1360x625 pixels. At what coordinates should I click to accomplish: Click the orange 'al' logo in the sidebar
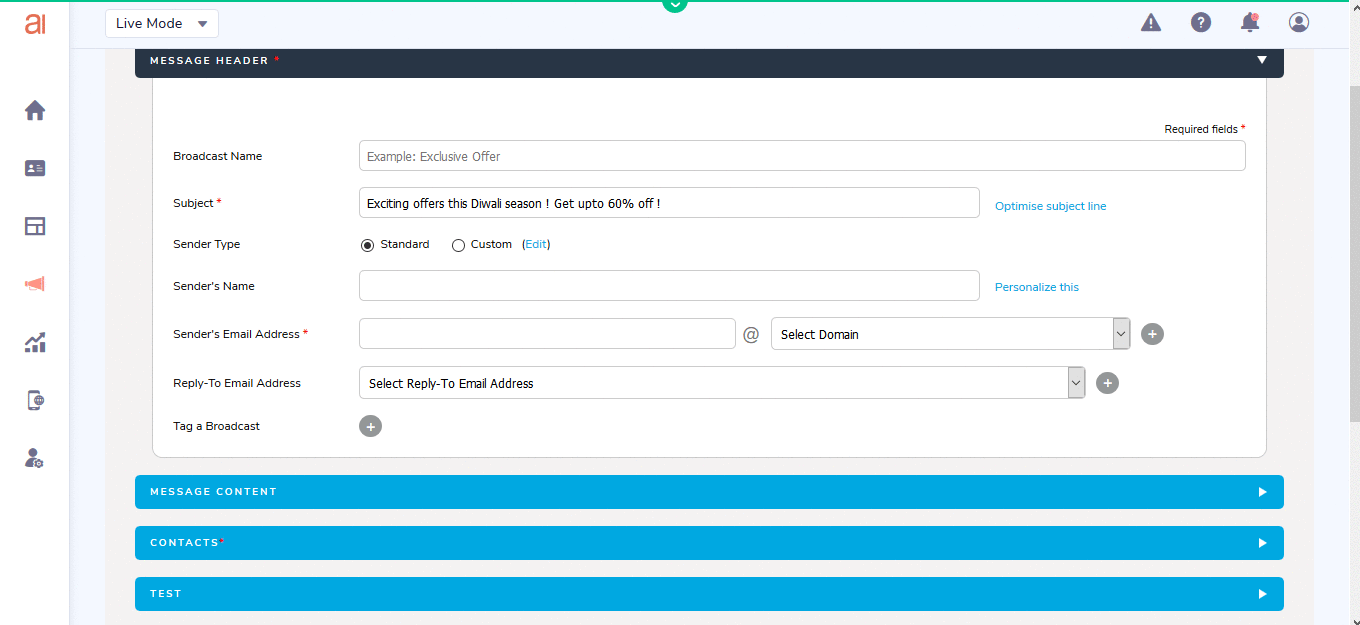(x=35, y=23)
